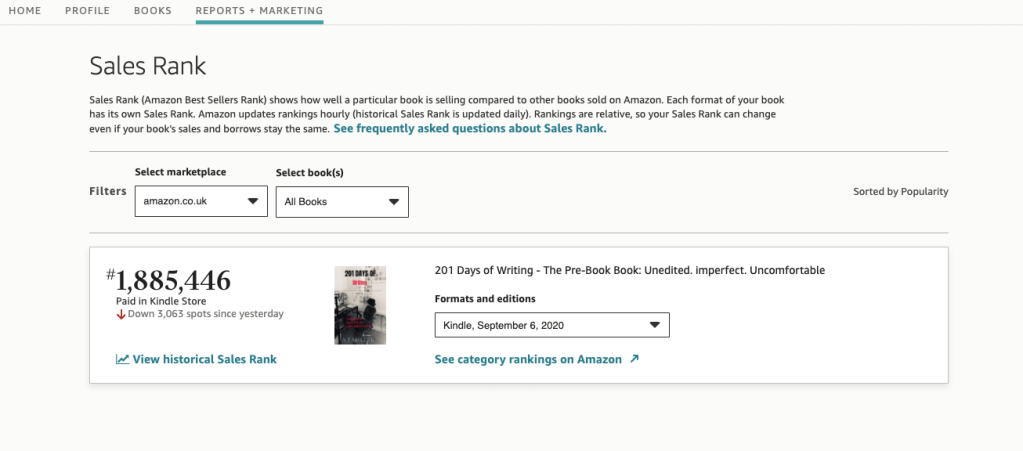Click the Down 3,063 spots since yesterday text
The width and height of the screenshot is (1023, 451).
205,314
